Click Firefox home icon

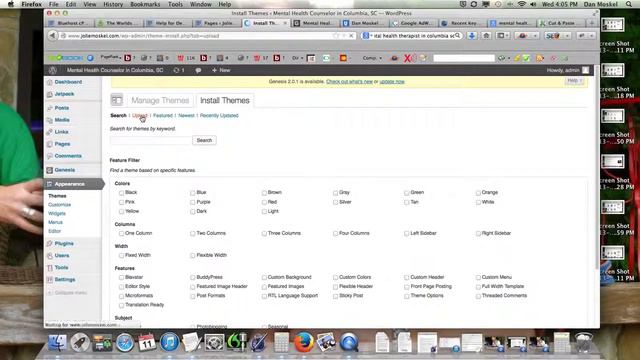point(486,36)
